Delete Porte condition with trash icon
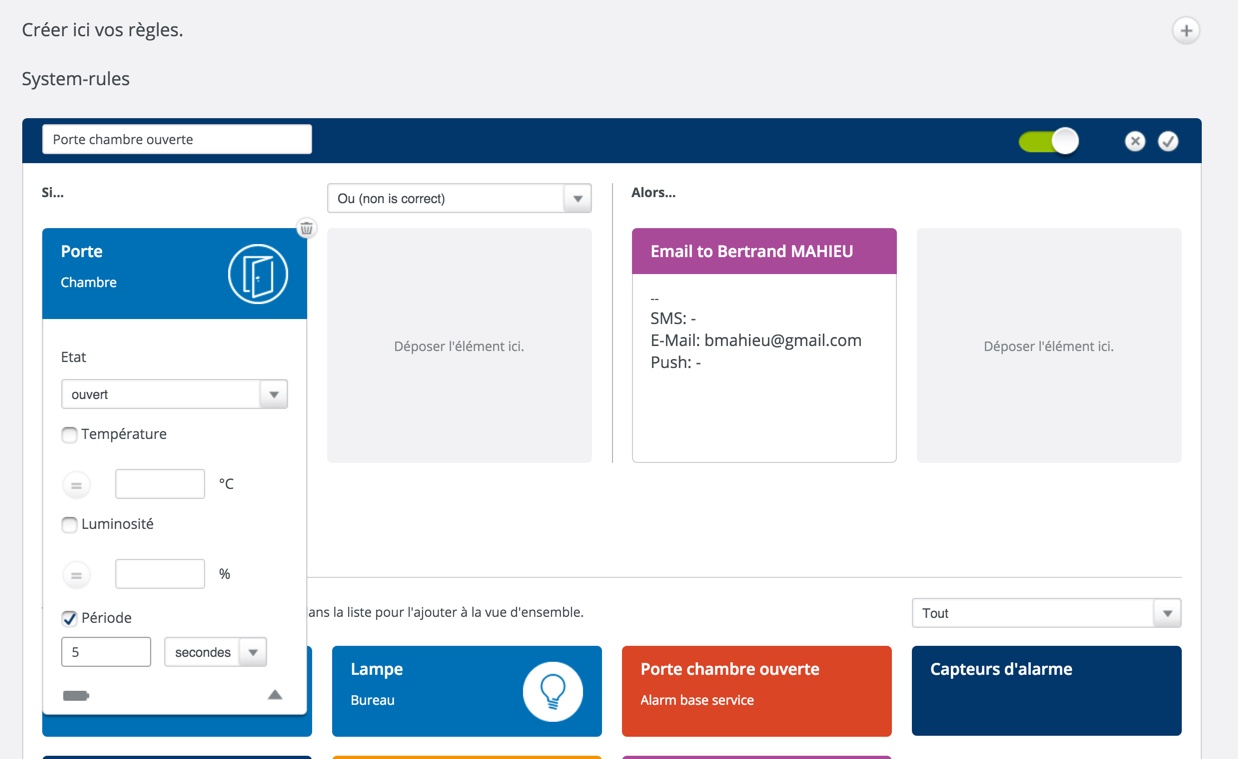The height and width of the screenshot is (759, 1238). (x=306, y=228)
